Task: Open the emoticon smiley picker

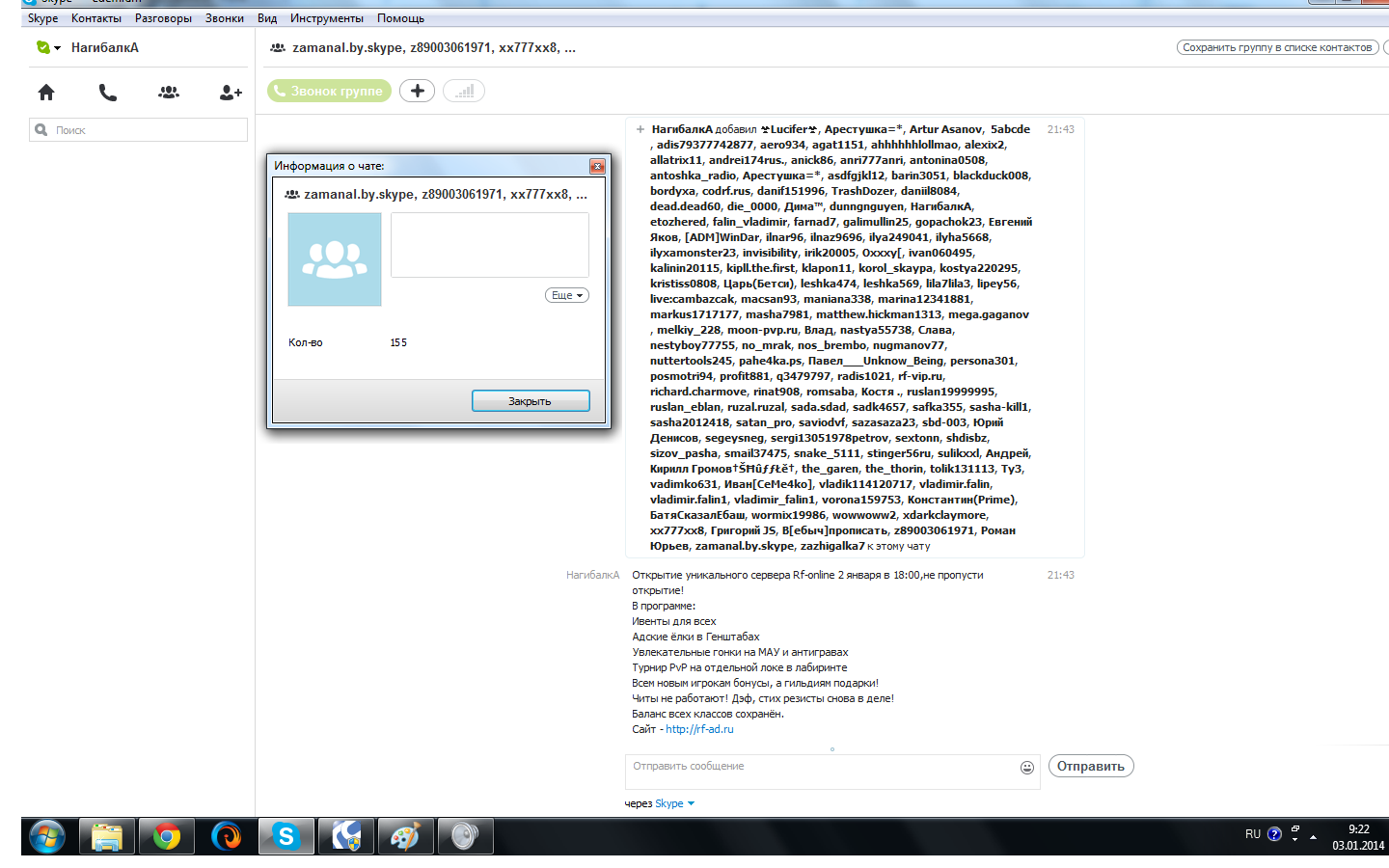Action: pos(1027,768)
